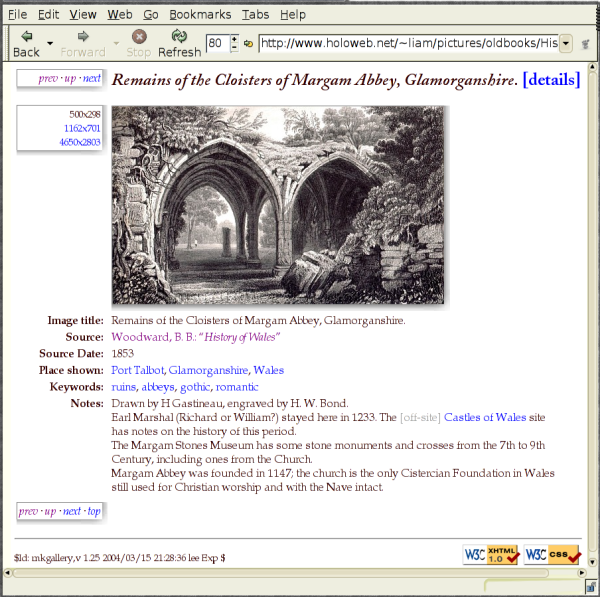Click the page icon beside the URL field
Image resolution: width=600 pixels, height=597 pixels.
coord(249,44)
